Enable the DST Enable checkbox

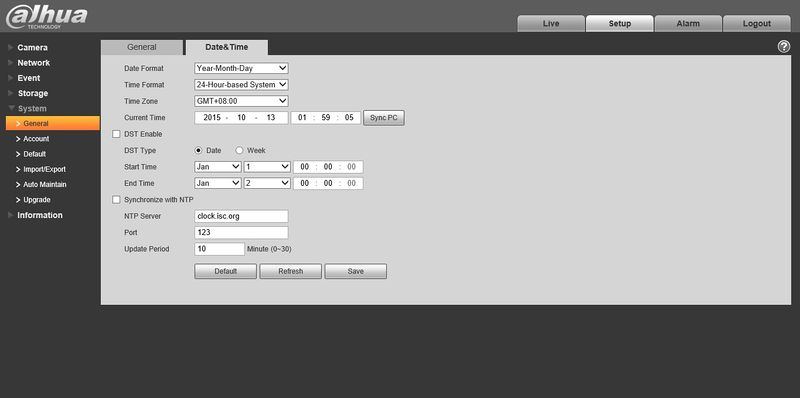(x=116, y=134)
